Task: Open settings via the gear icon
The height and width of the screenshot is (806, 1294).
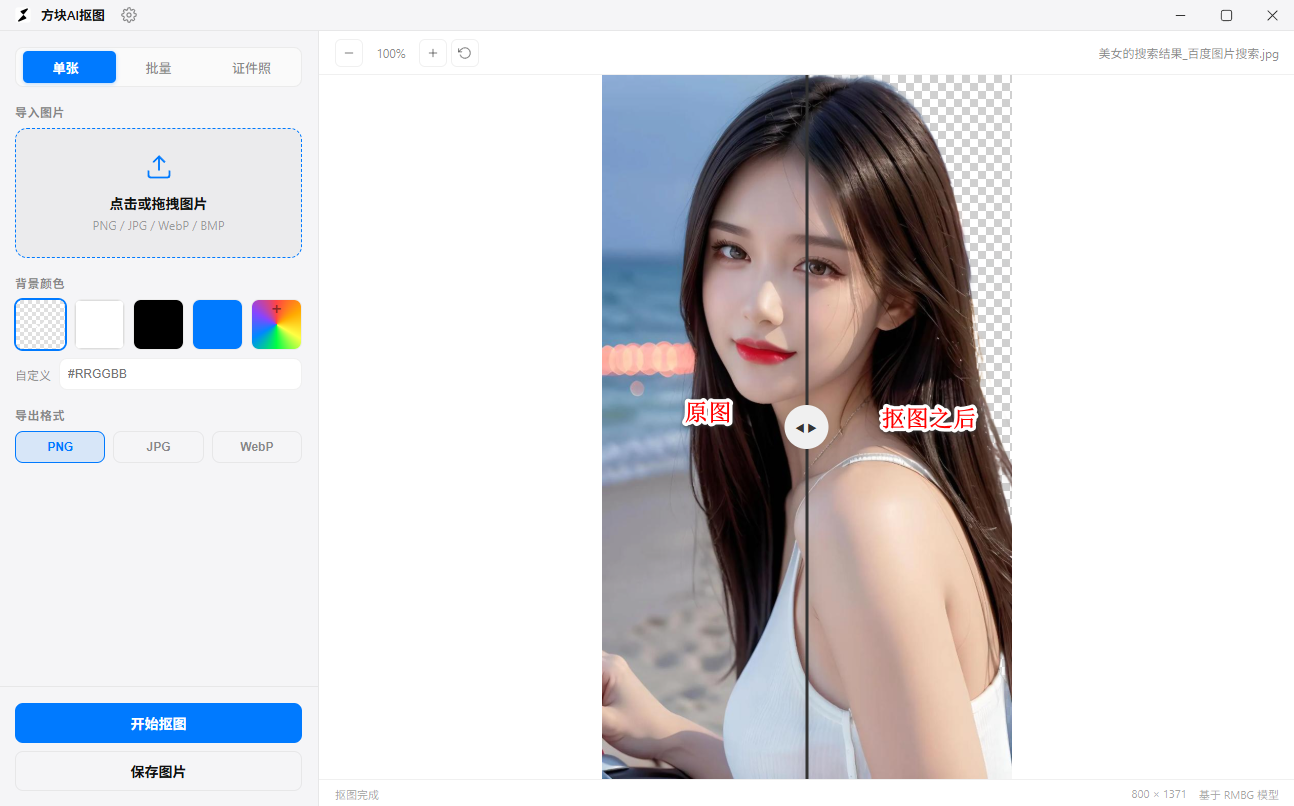Action: [129, 15]
